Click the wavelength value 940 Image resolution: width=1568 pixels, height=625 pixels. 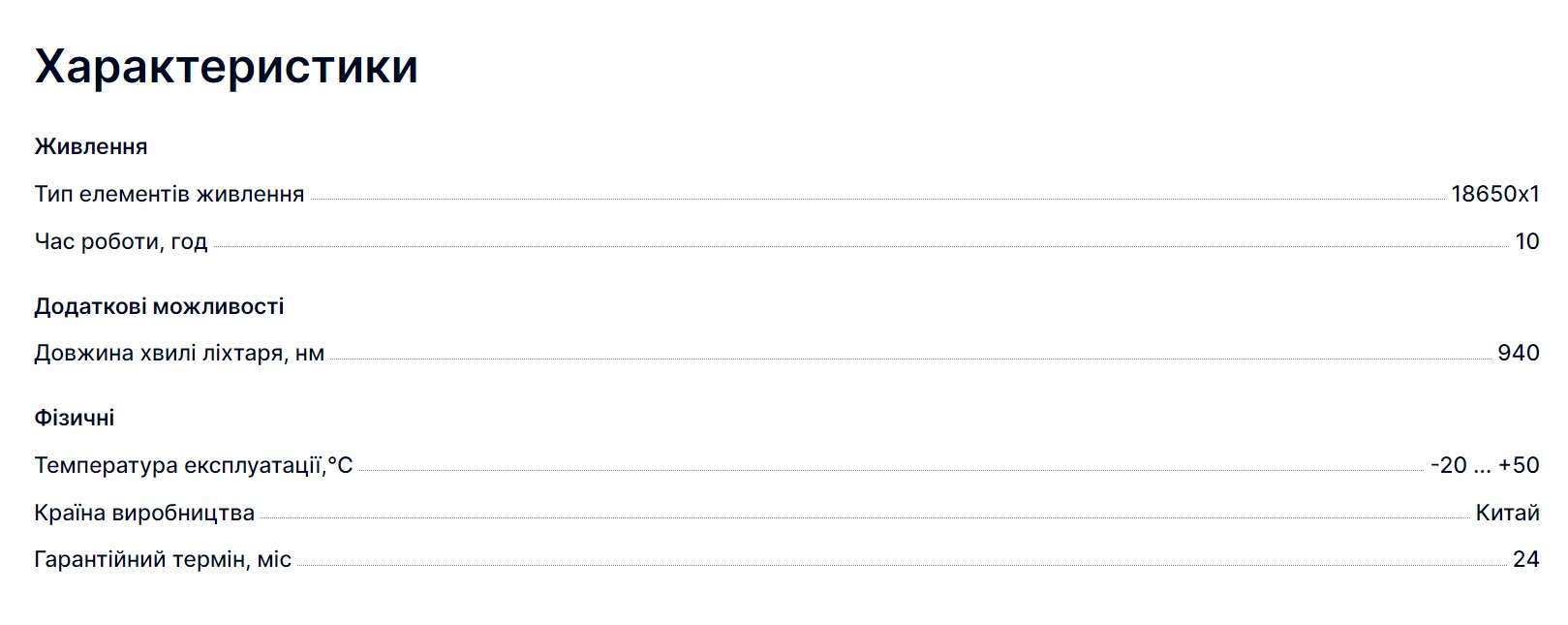tap(1518, 353)
